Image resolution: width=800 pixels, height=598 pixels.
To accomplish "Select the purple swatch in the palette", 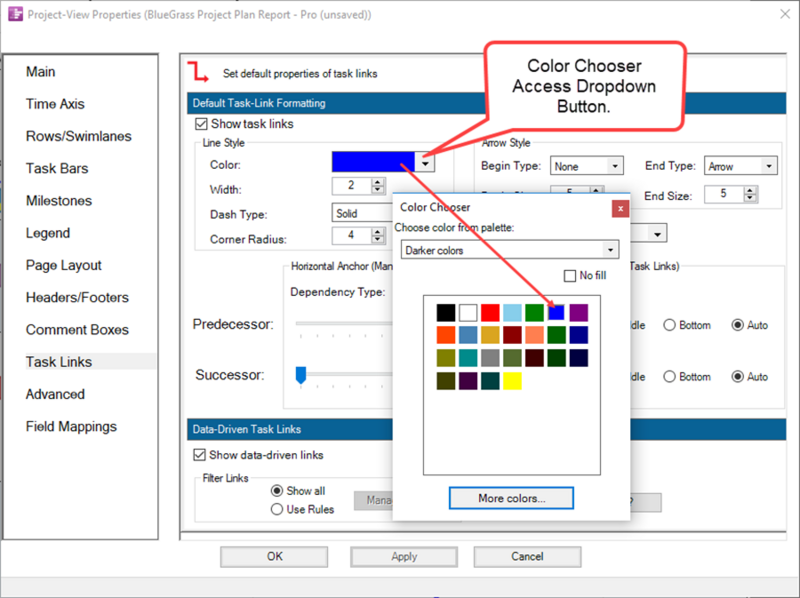I will click(579, 312).
